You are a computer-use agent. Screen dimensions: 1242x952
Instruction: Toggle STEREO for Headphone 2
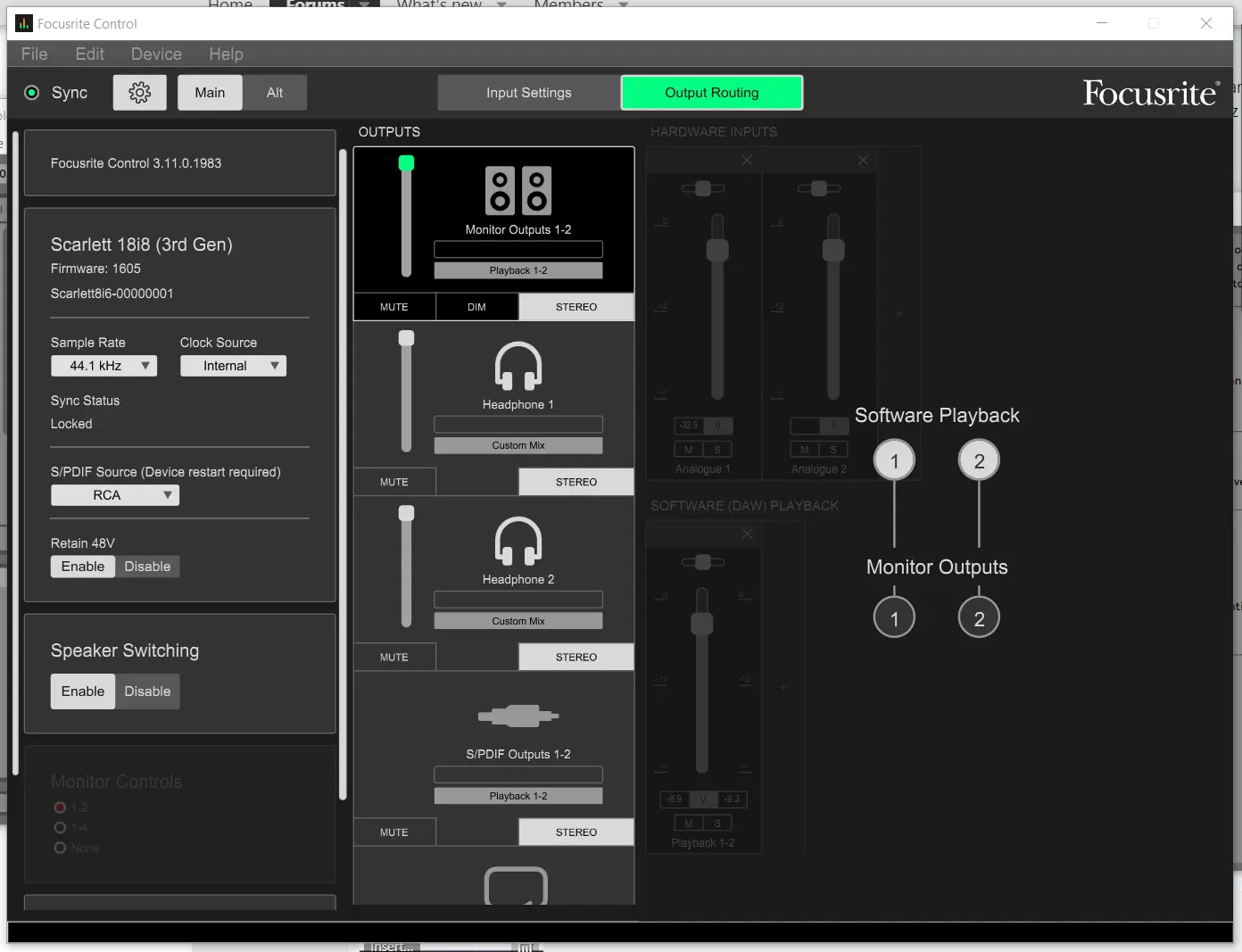tap(576, 658)
